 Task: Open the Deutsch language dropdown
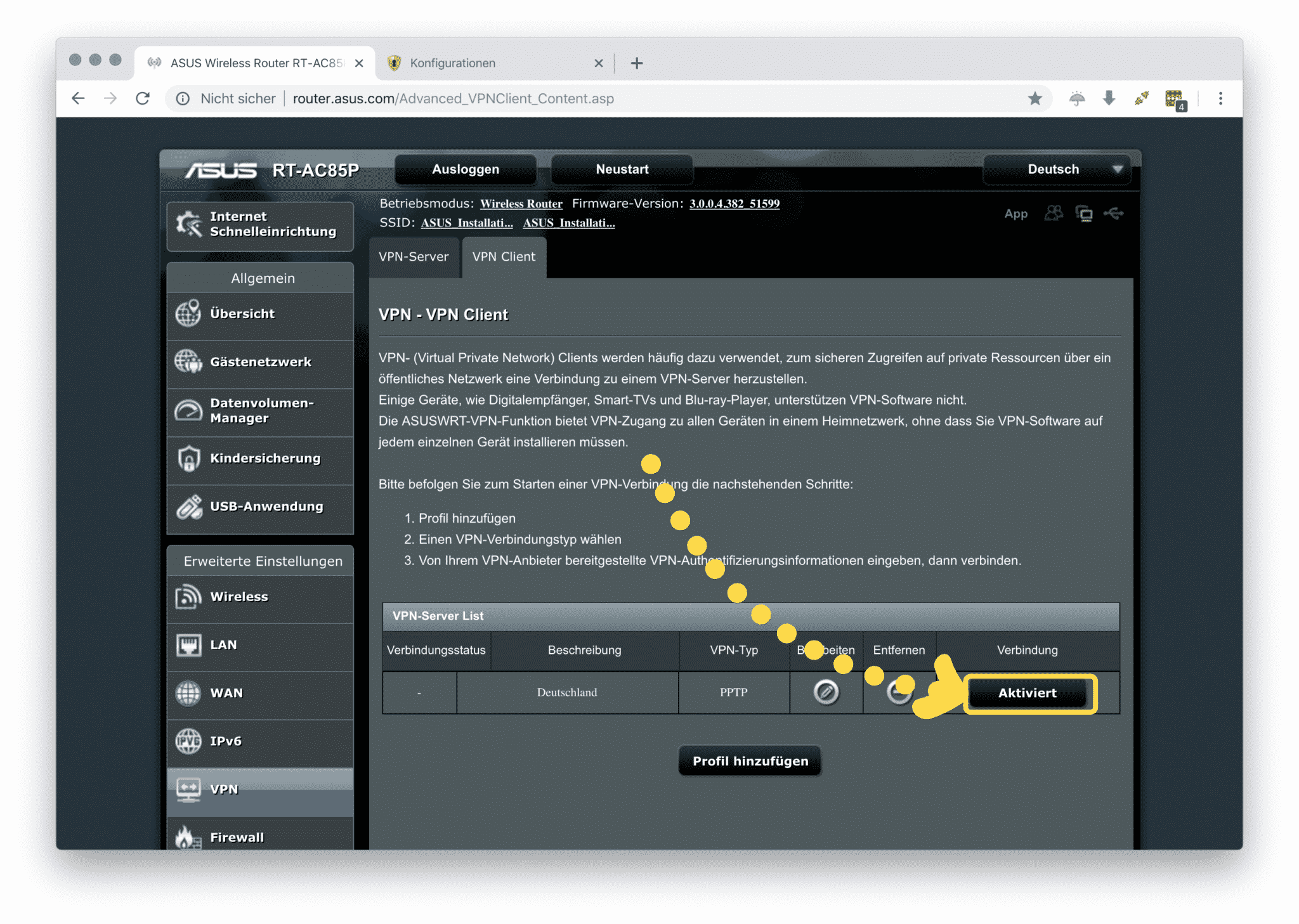pos(1057,169)
